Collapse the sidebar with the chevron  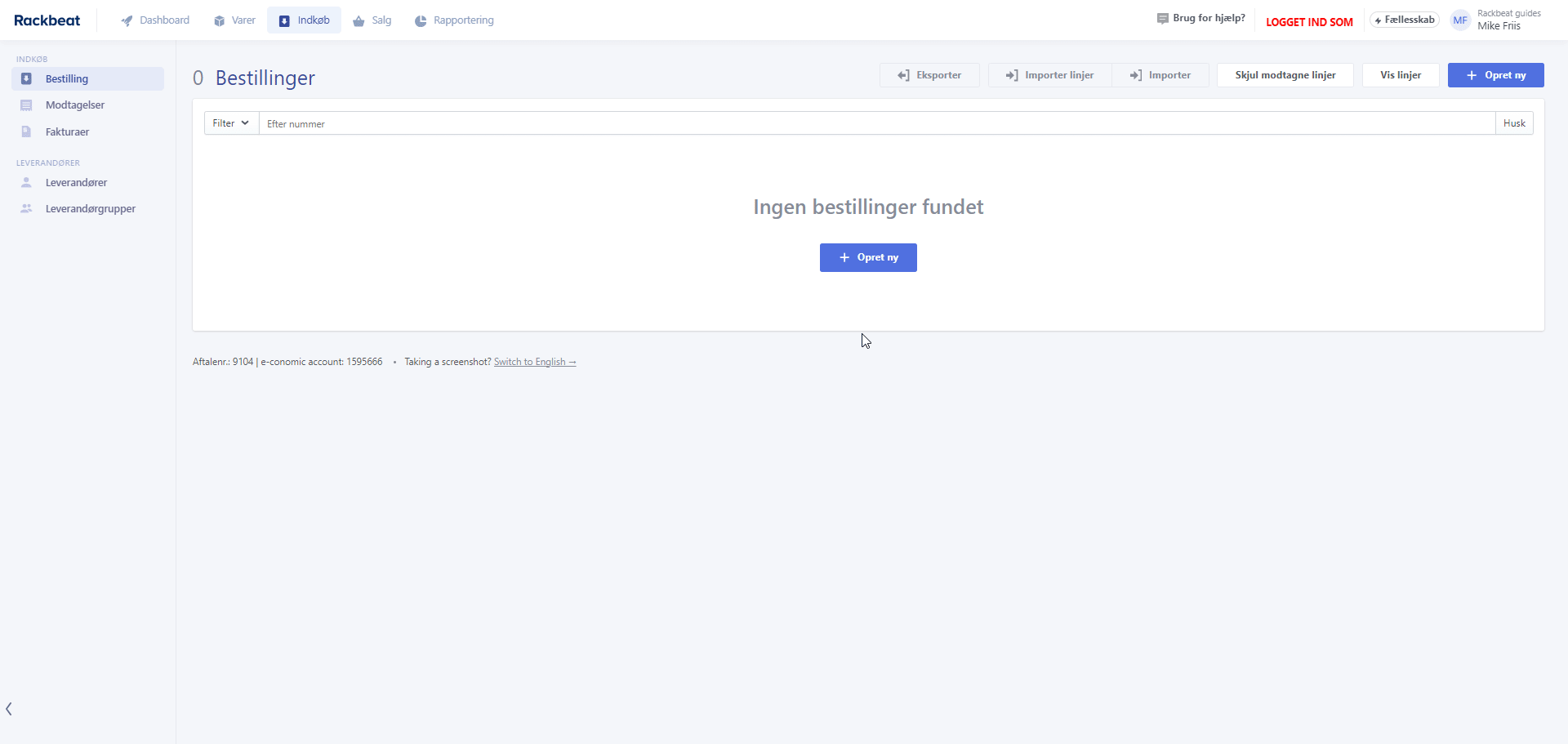pos(10,709)
